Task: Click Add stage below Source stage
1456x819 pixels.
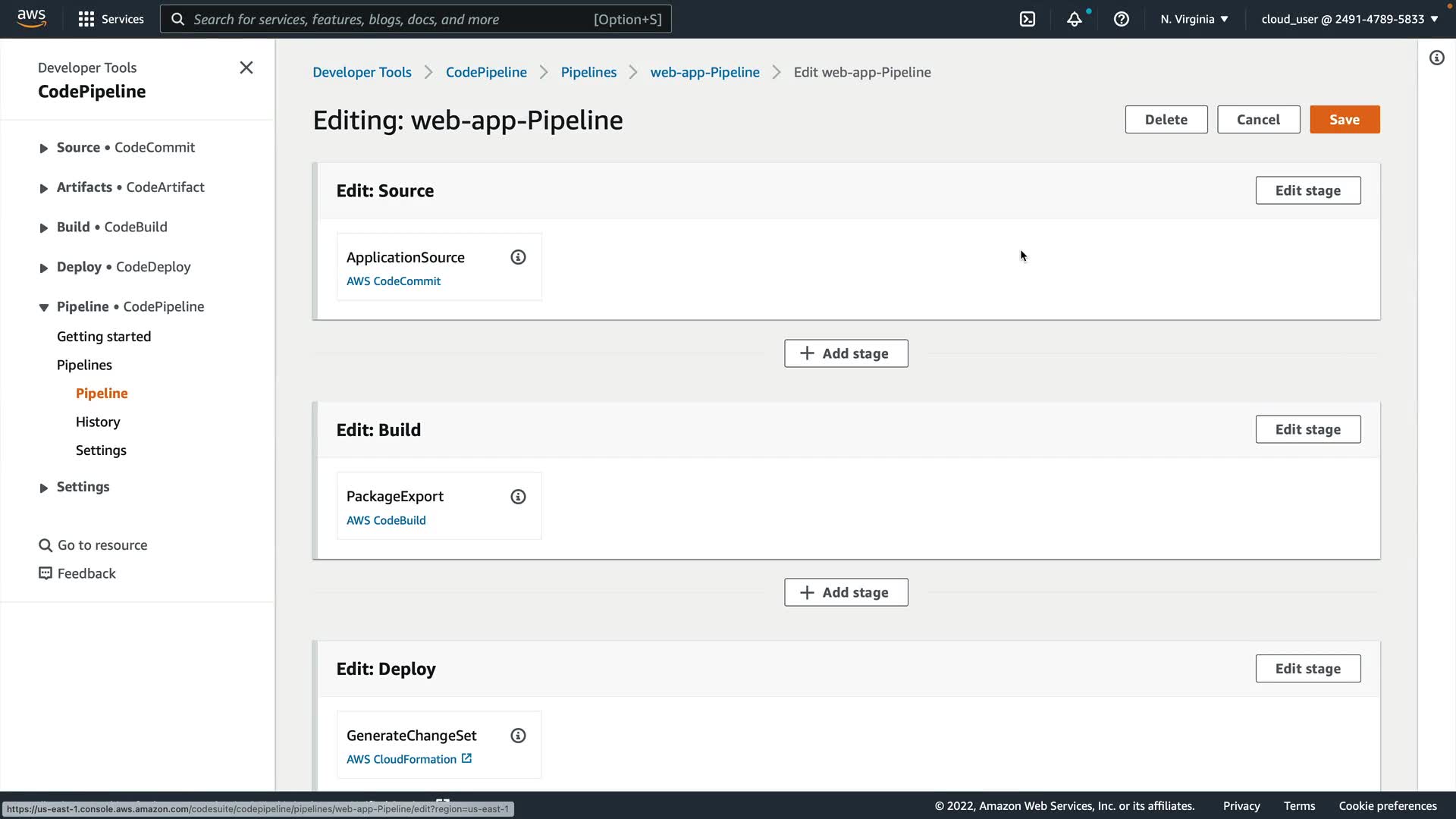Action: [846, 353]
